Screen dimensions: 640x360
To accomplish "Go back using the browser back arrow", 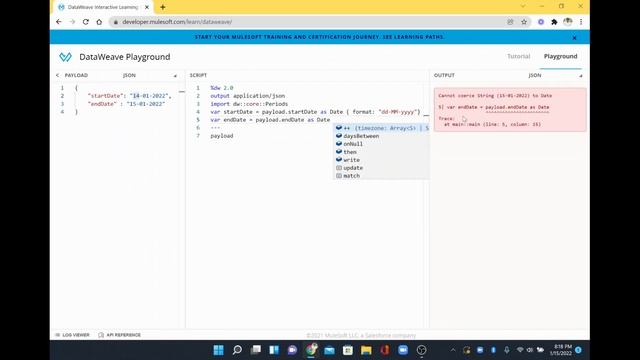I will tap(59, 22).
